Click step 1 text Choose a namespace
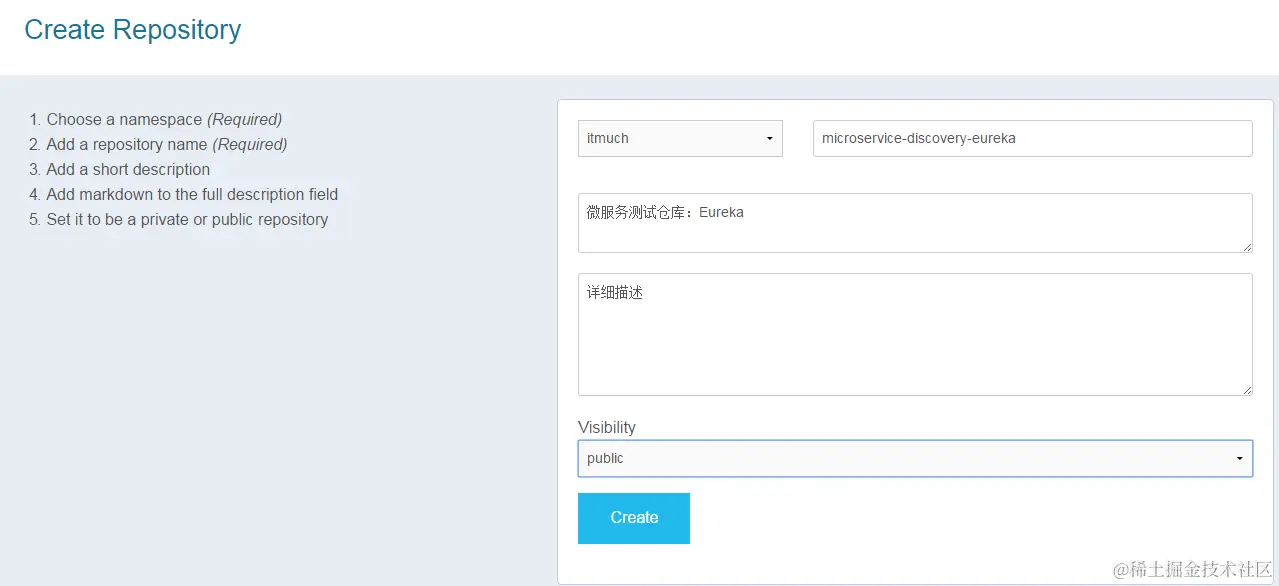Screen dimensions: 1279x586 [164, 119]
